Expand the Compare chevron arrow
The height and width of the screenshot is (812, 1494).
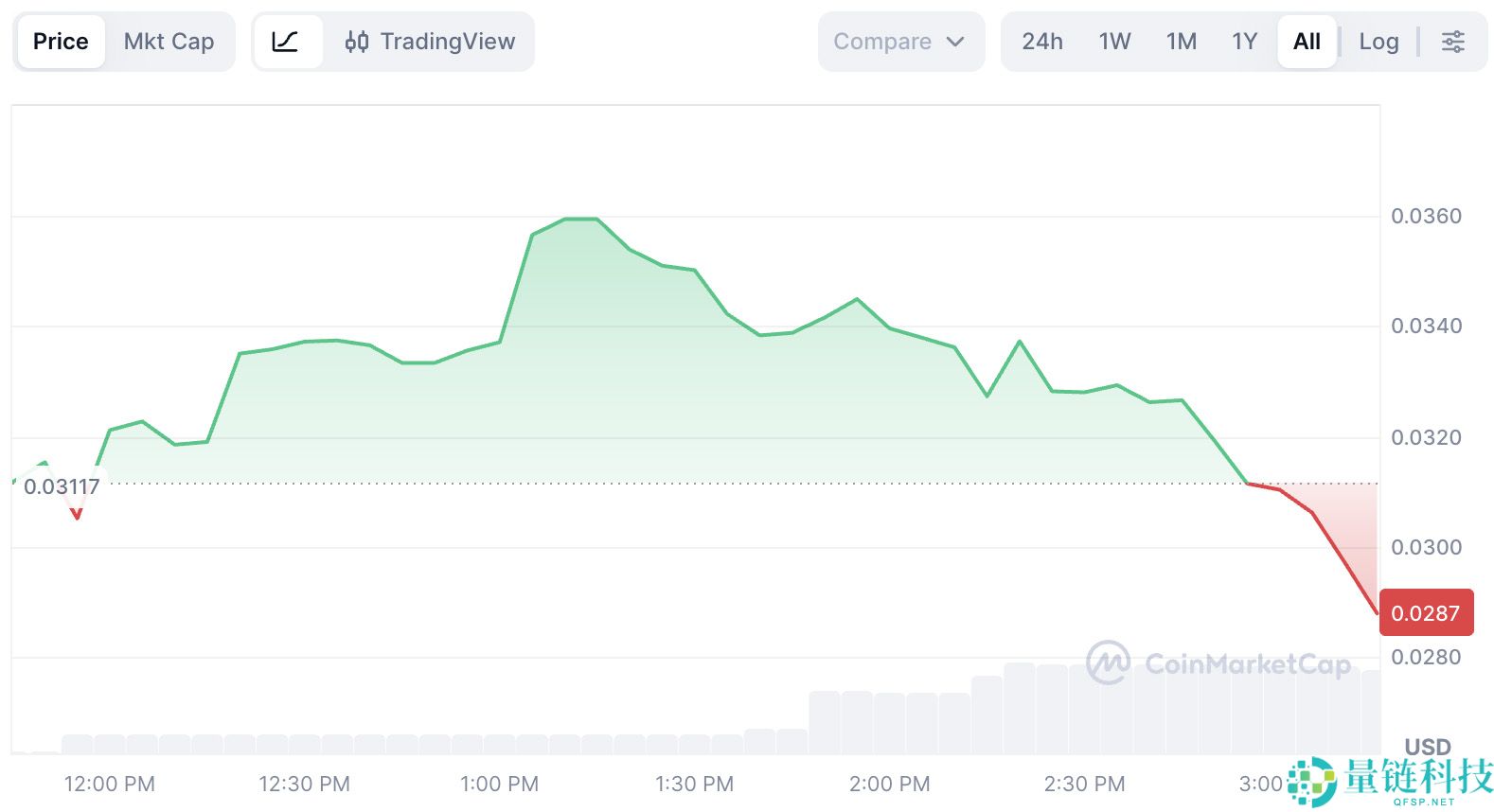(955, 42)
